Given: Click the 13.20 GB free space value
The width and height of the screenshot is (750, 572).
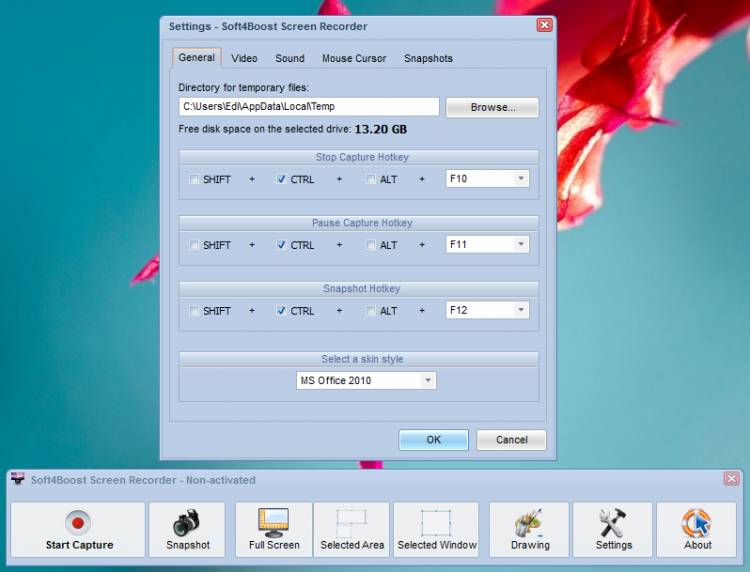Looking at the screenshot, I should click(x=381, y=129).
